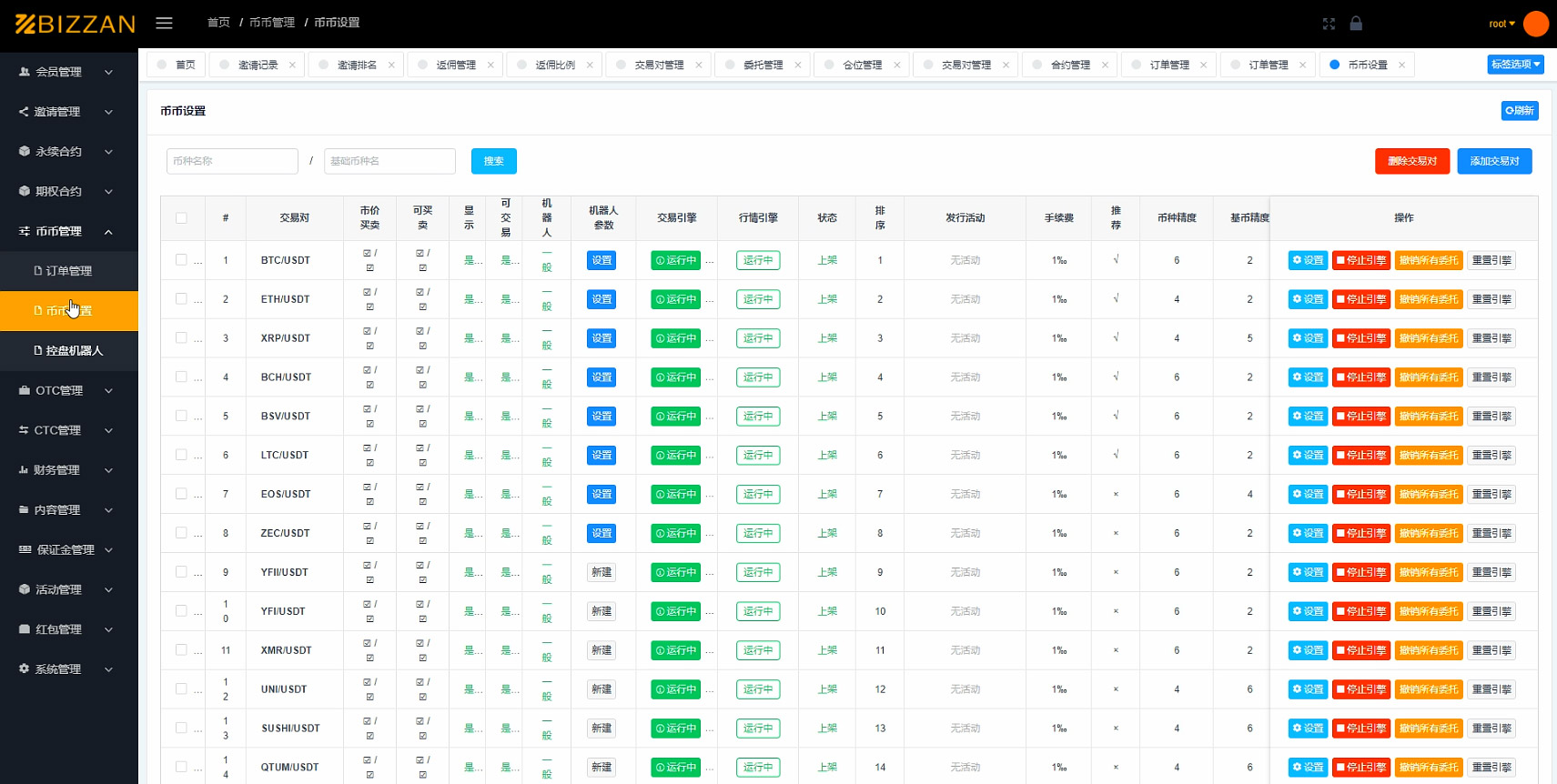Click the 币种名称 search input field
Screen dimensions: 1557x784
[232, 161]
